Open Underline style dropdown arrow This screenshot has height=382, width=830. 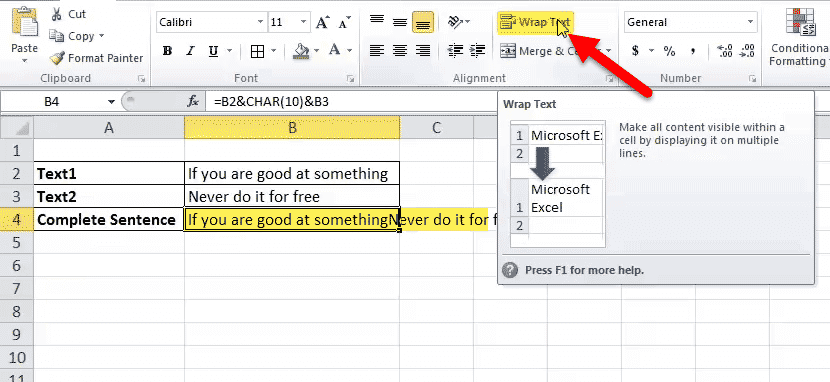(x=230, y=51)
